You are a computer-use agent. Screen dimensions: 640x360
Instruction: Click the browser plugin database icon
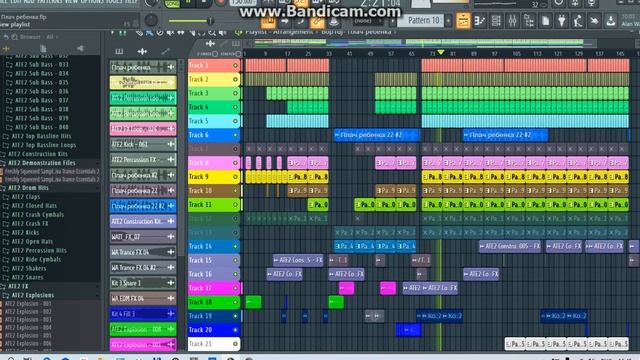80,49
